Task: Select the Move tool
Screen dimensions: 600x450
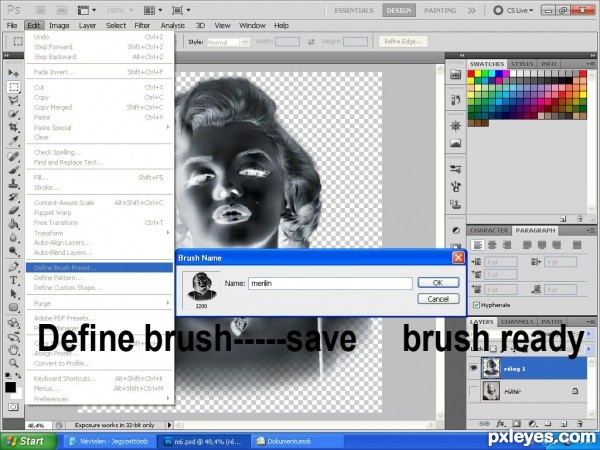Action: [13, 73]
